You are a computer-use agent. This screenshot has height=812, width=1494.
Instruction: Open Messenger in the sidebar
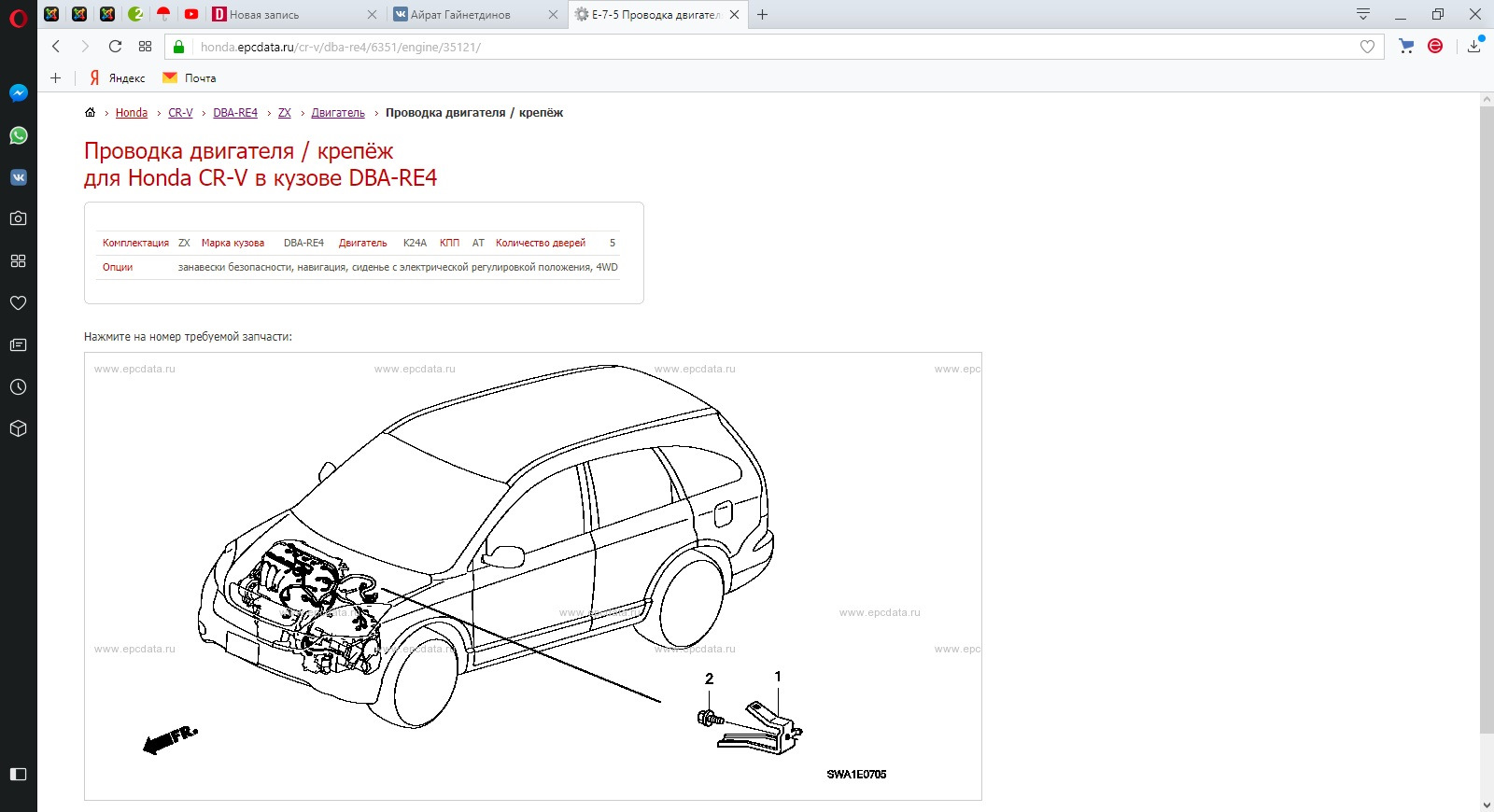coord(18,93)
